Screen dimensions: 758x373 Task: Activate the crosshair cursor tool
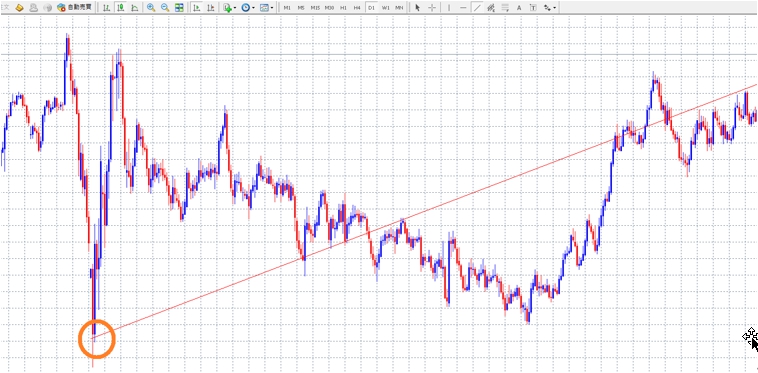pos(432,8)
